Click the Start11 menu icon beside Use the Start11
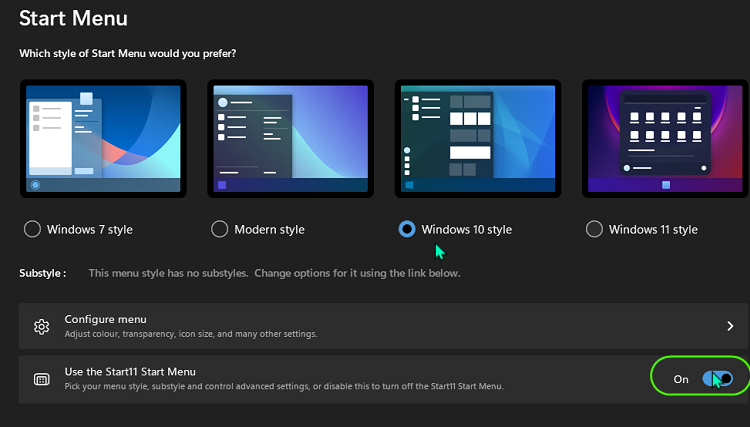Screen dimensions: 750x427 point(42,380)
